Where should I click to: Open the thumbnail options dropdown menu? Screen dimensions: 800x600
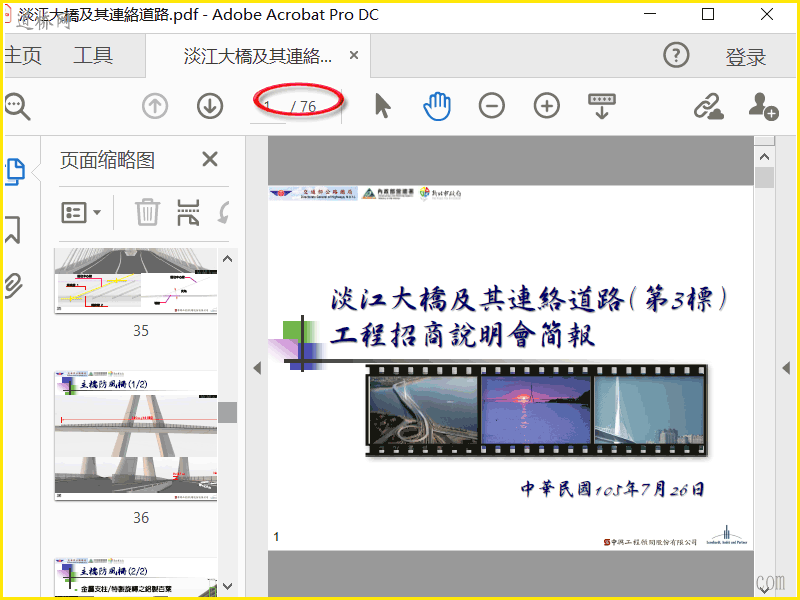81,212
